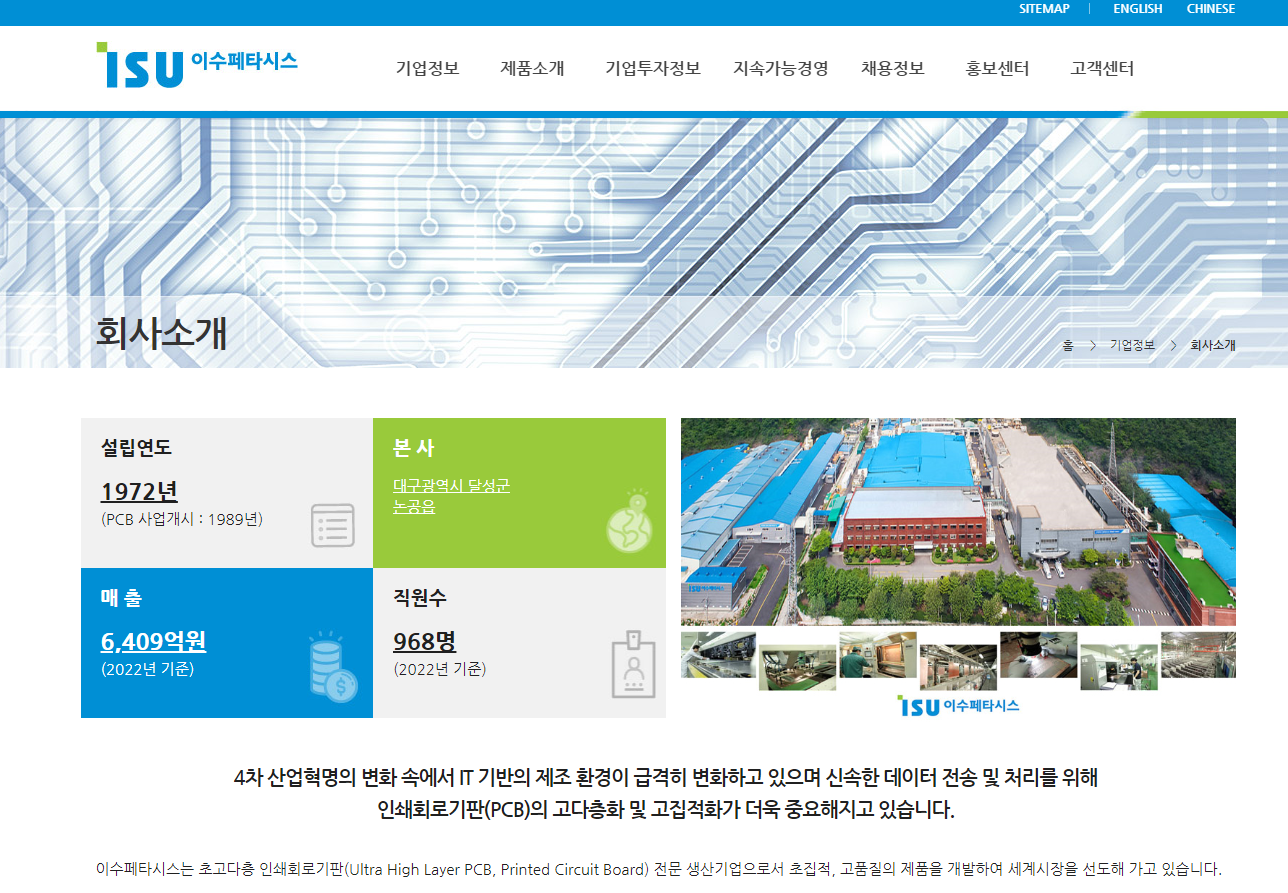
Task: Open the 홍보센터 menu
Action: (997, 69)
